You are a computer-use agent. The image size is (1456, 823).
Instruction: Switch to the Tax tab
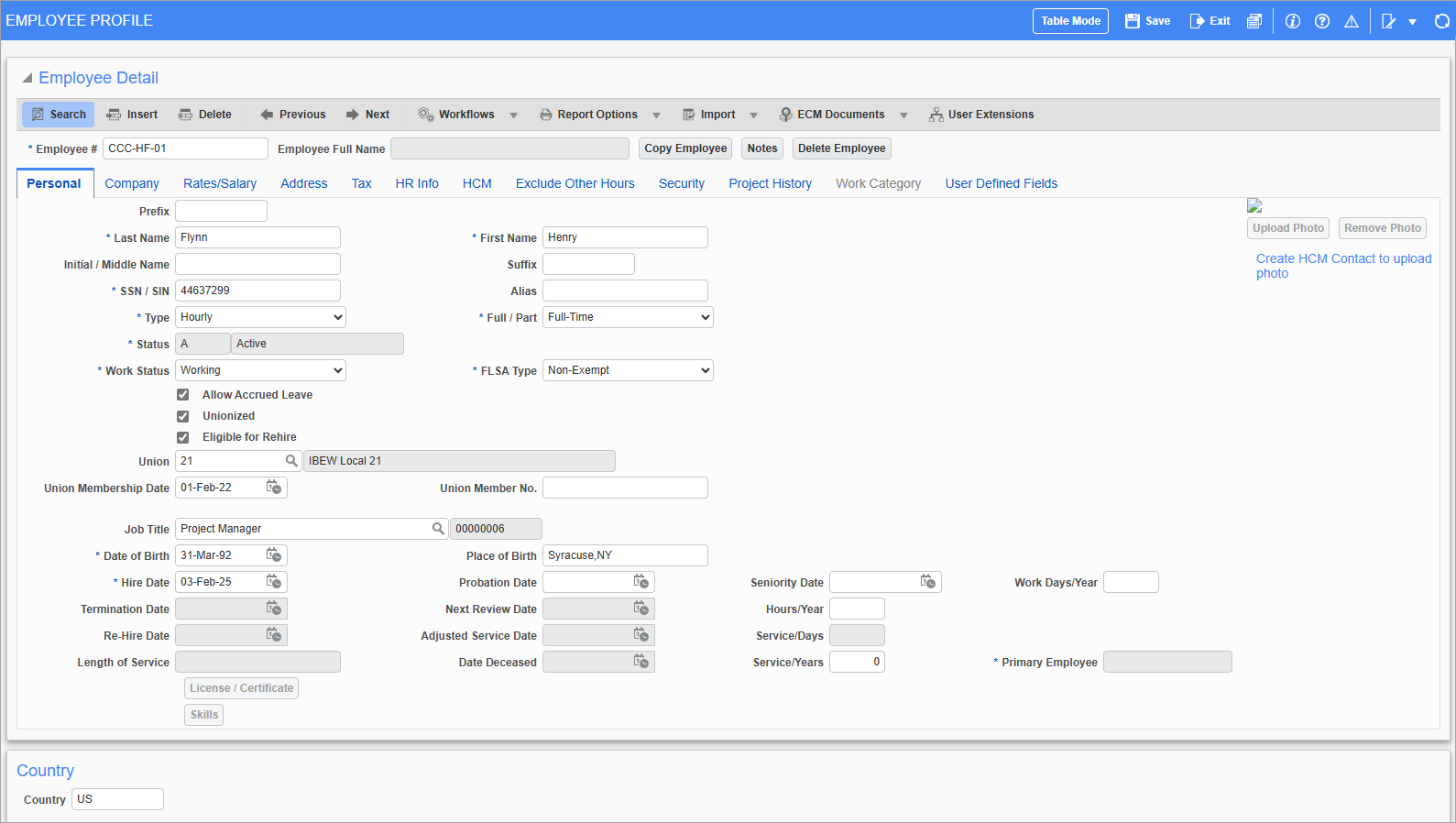click(x=362, y=183)
